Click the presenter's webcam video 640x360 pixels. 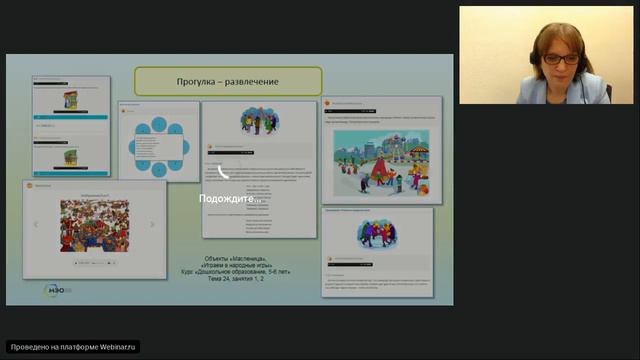(x=547, y=55)
